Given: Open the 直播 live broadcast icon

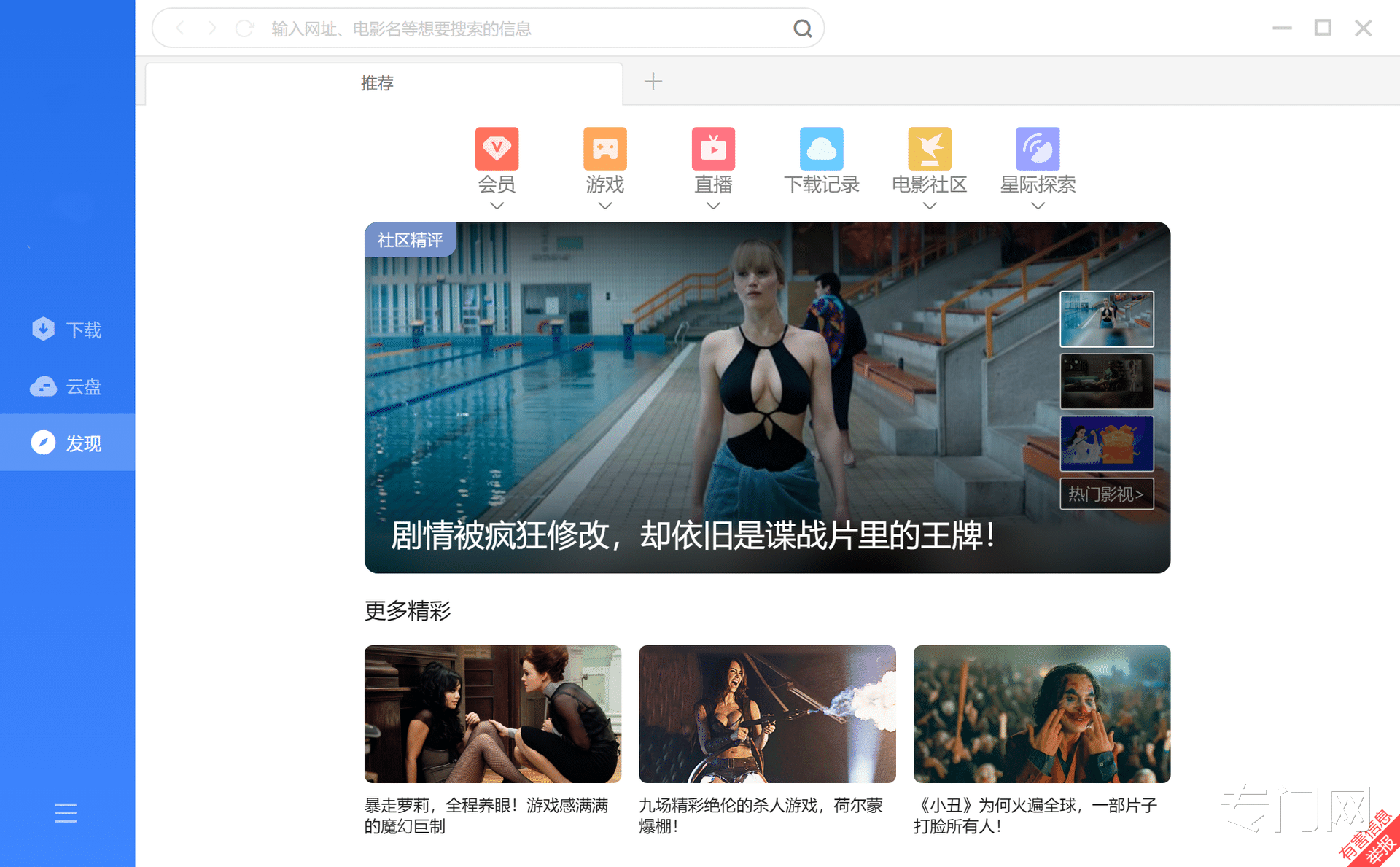Looking at the screenshot, I should (713, 148).
